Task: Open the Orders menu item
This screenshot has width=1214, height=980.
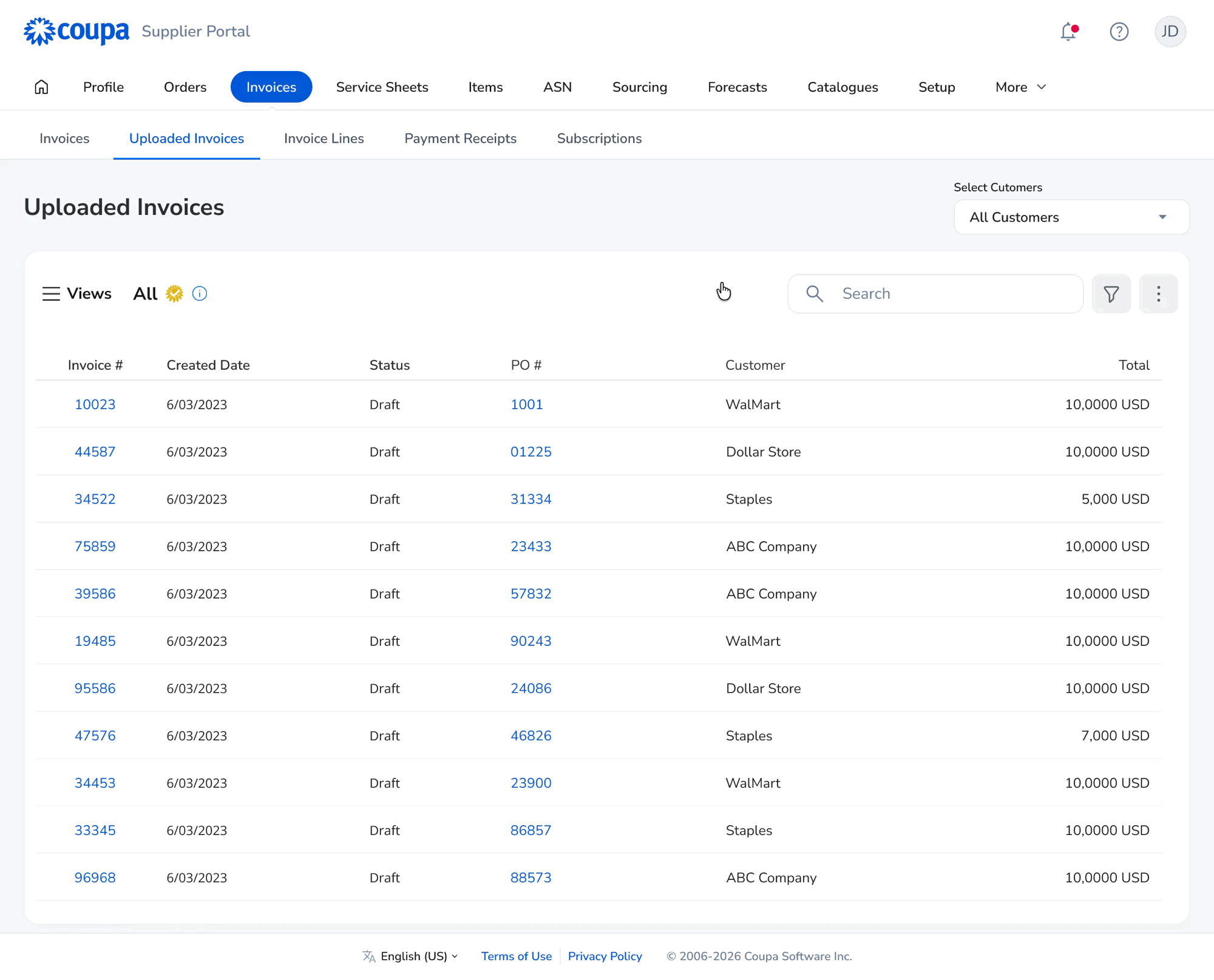Action: click(x=185, y=87)
